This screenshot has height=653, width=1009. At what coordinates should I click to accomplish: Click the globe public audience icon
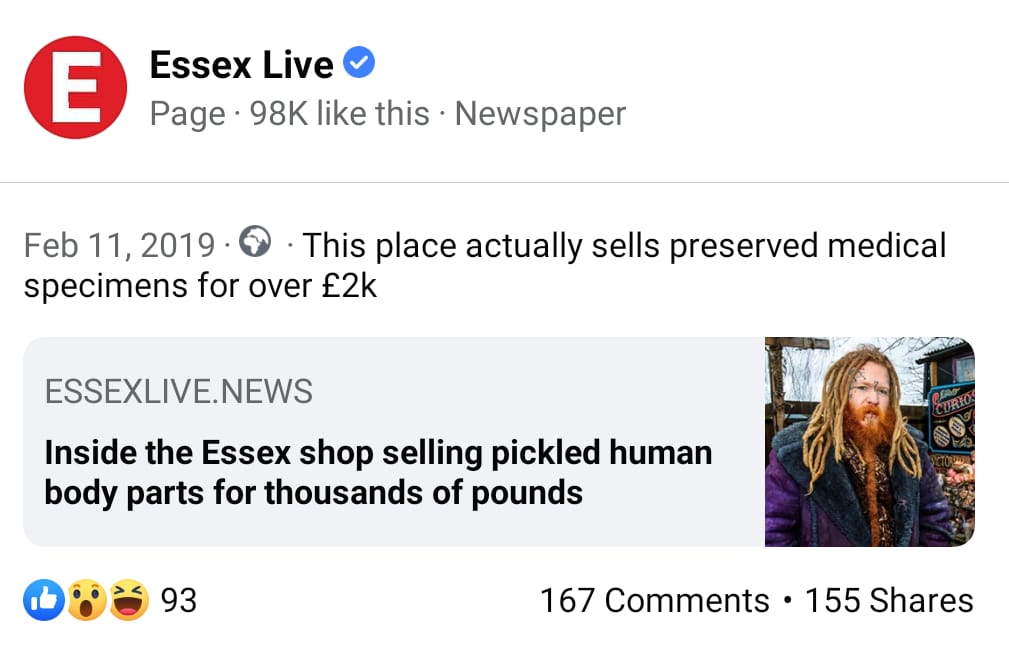tap(258, 243)
